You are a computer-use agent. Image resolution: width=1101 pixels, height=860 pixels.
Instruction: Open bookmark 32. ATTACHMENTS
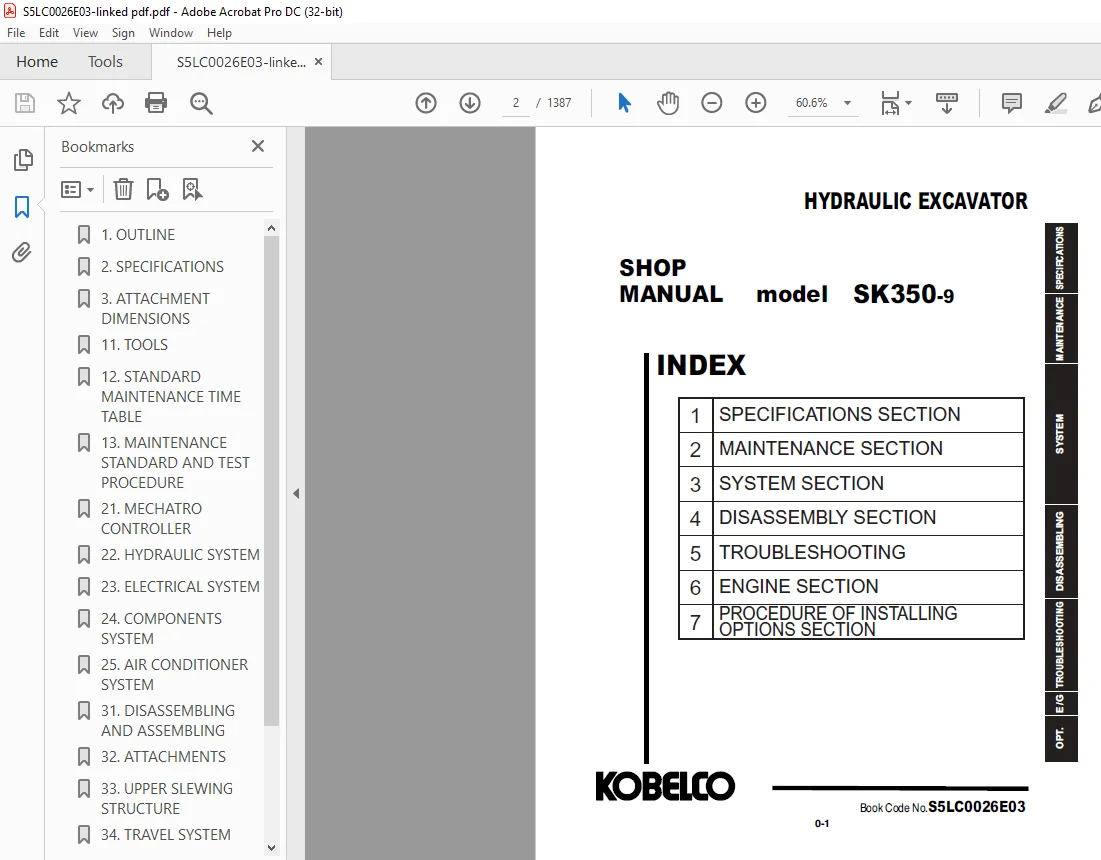click(163, 757)
